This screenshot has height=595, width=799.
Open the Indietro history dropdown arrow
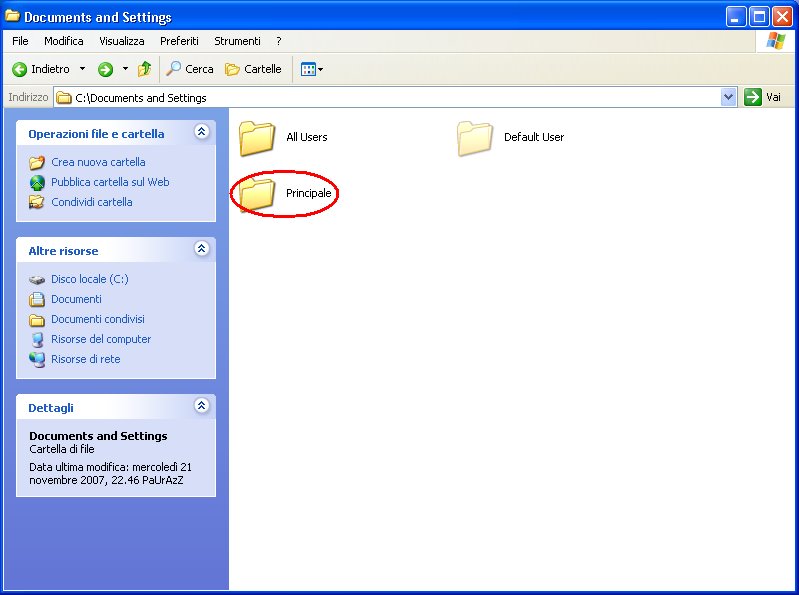82,69
